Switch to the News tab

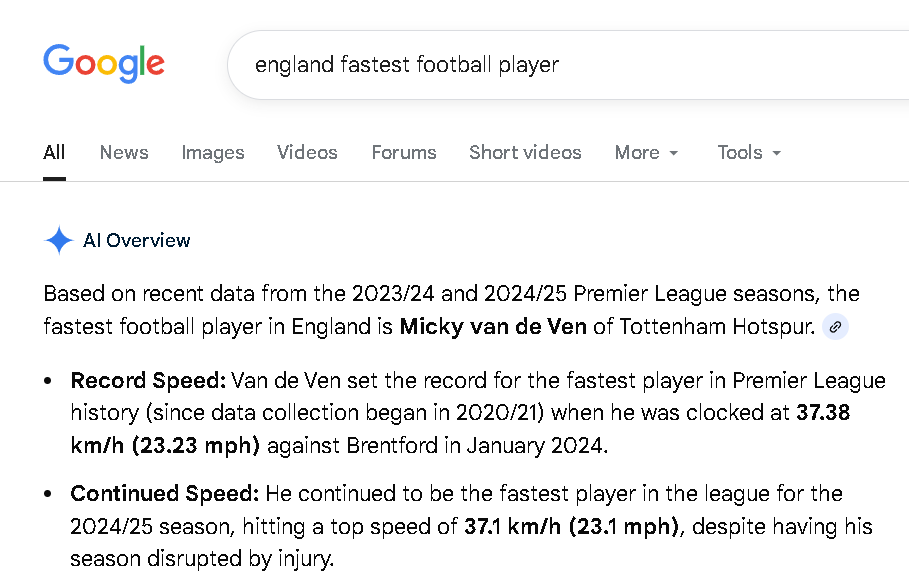(x=124, y=153)
